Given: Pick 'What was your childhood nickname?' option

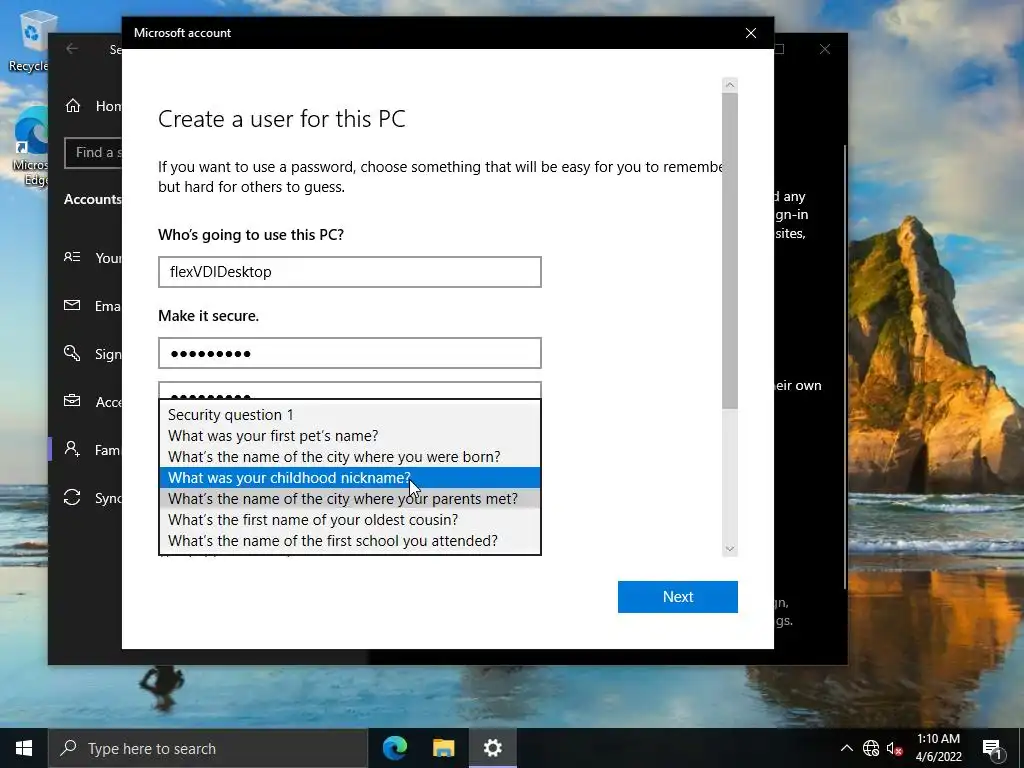Looking at the screenshot, I should (349, 477).
